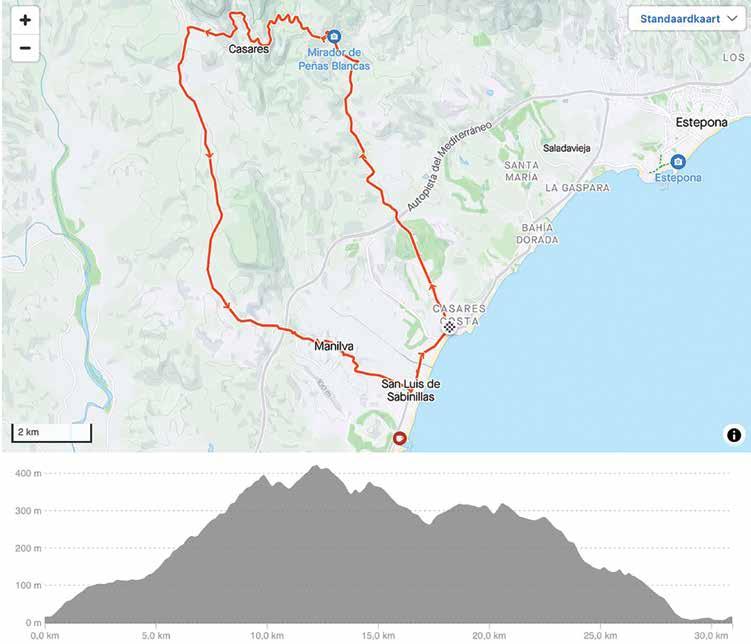This screenshot has height=644, width=751.
Task: Click the route arrow near Casares Costa
Action: click(432, 286)
